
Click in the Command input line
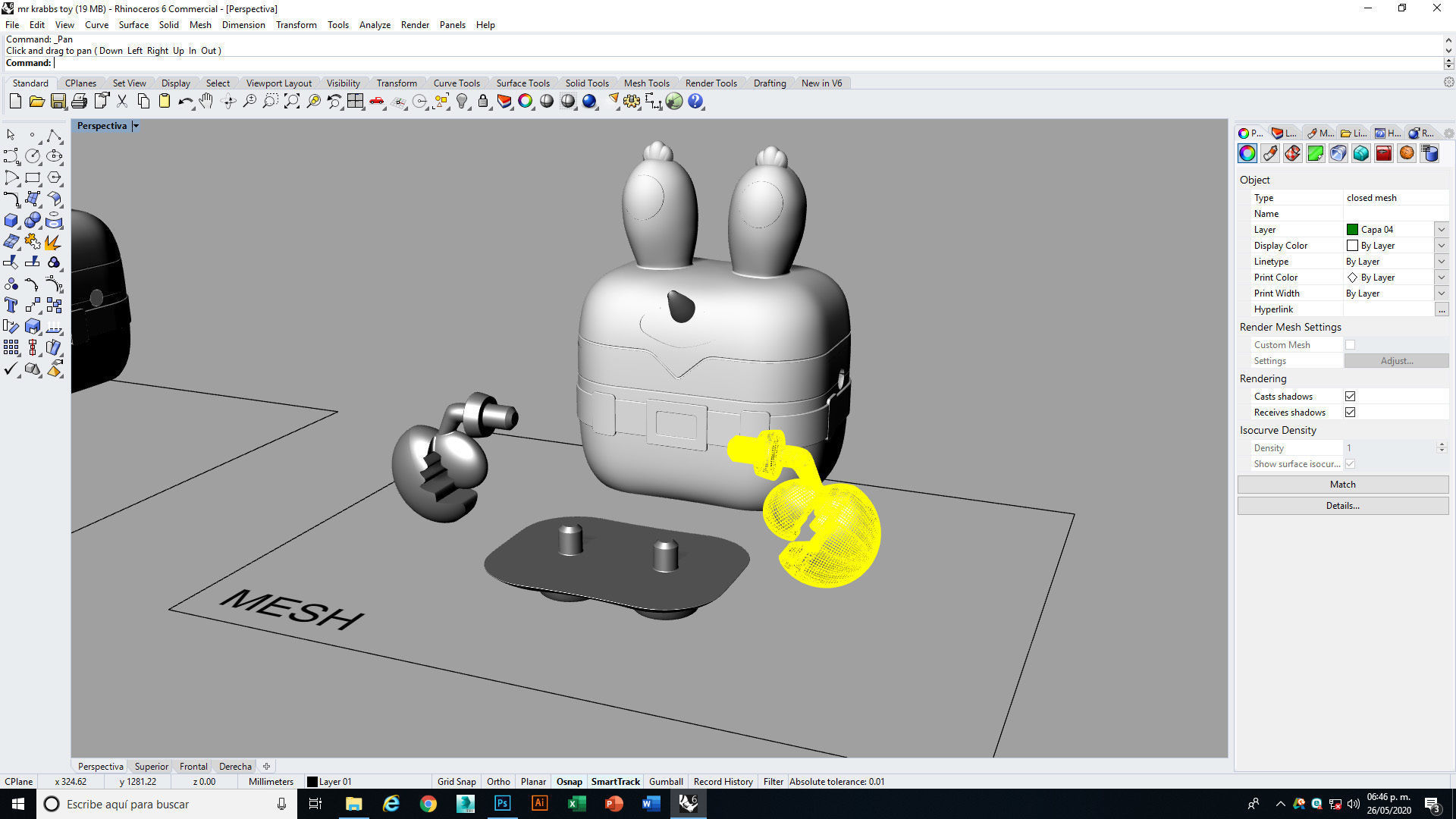click(x=747, y=63)
